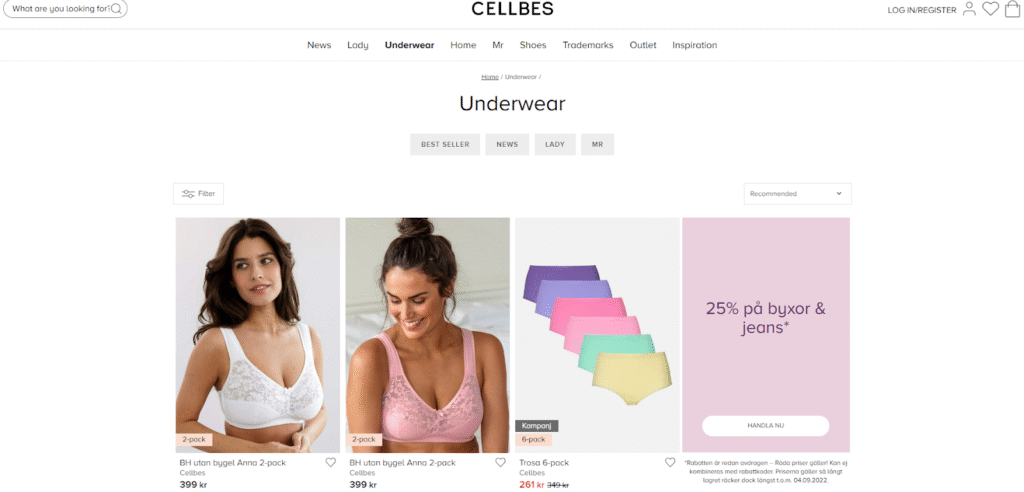Open the Lady navigation menu

coord(358,45)
